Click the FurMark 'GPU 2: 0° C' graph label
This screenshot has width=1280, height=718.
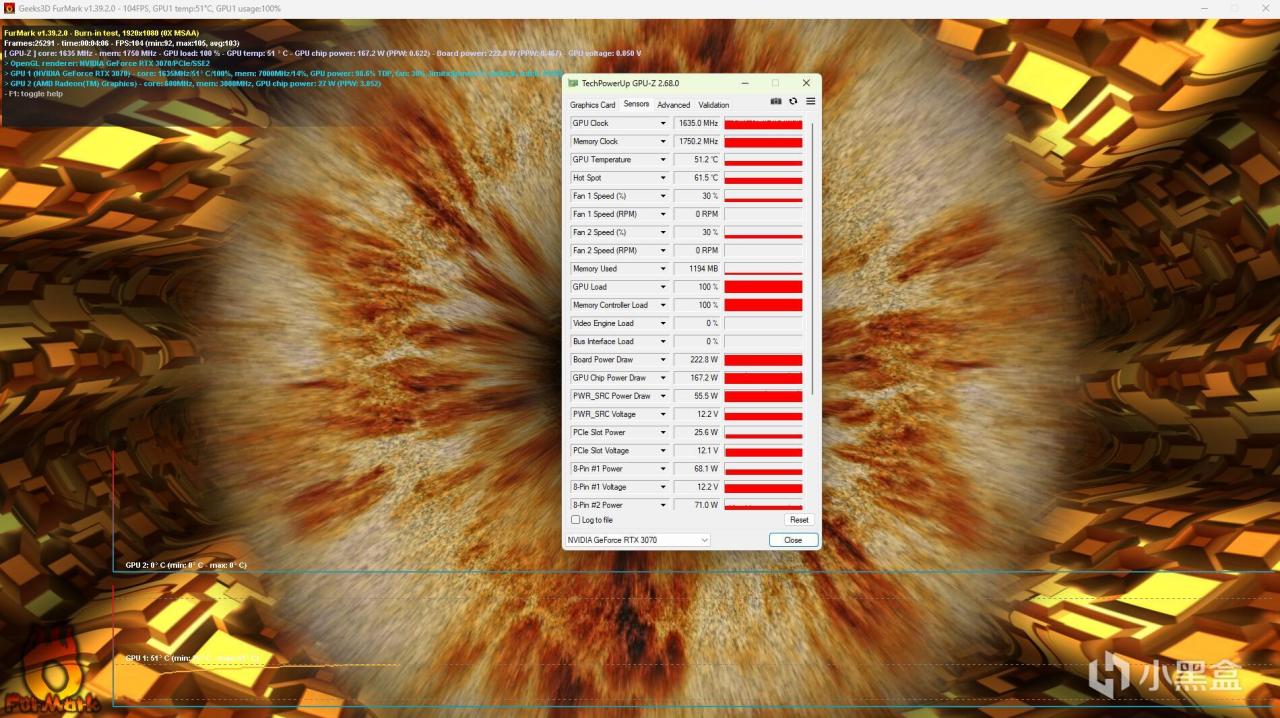pyautogui.click(x=186, y=565)
